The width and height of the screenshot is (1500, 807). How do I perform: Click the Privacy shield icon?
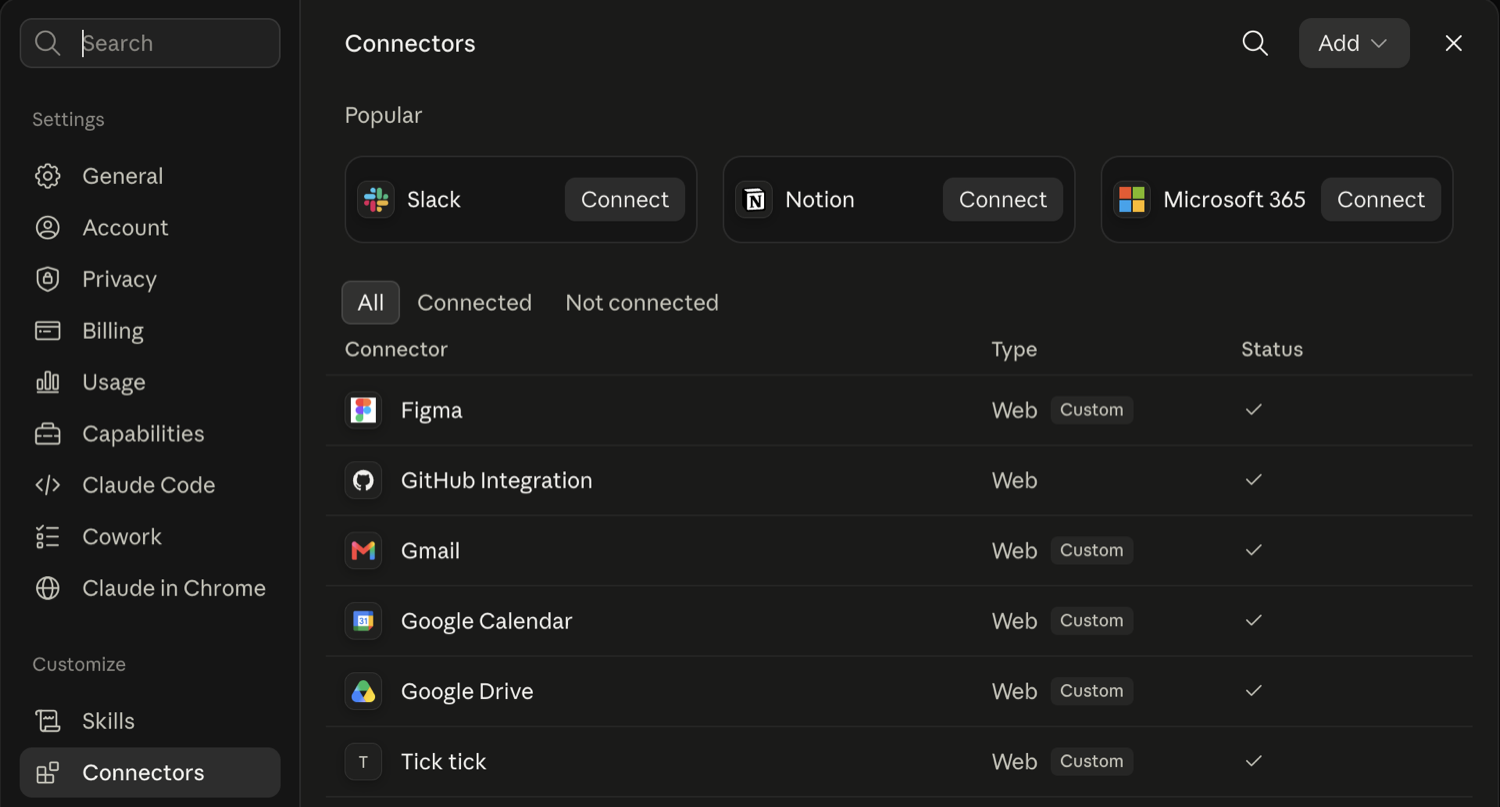pos(48,279)
